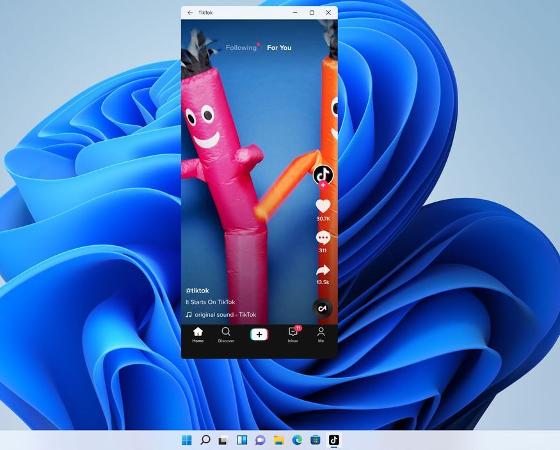The height and width of the screenshot is (450, 560).
Task: Open Task View on the taskbar
Action: click(x=223, y=440)
